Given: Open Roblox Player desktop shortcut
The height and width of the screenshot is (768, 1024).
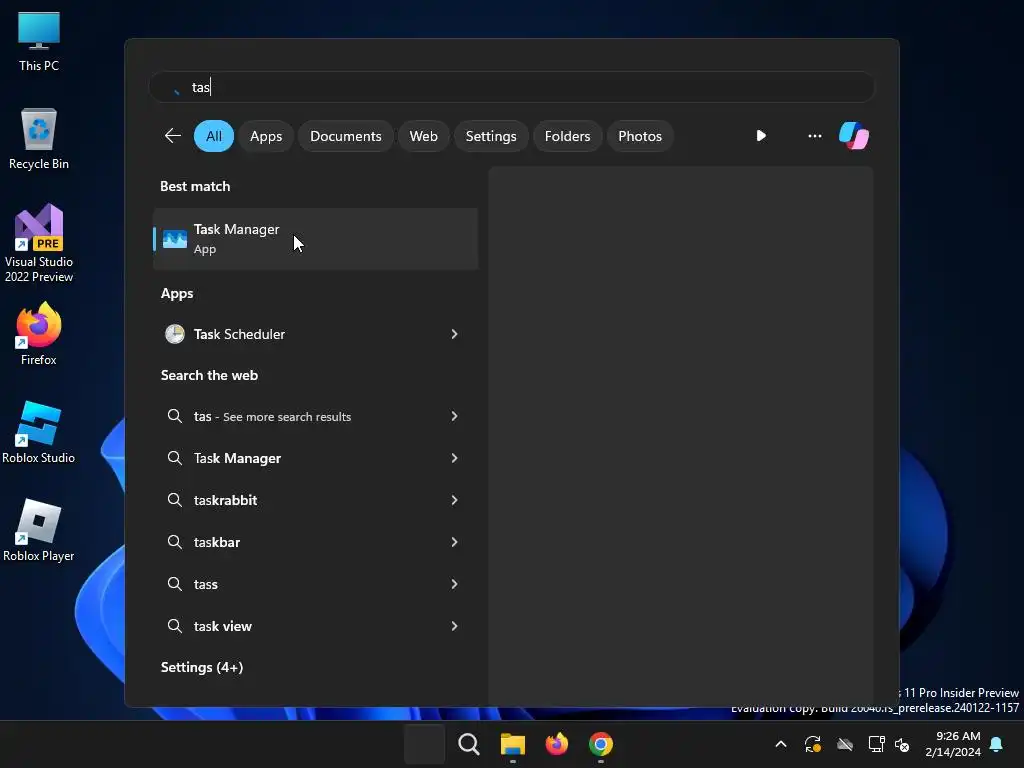Looking at the screenshot, I should 39,530.
